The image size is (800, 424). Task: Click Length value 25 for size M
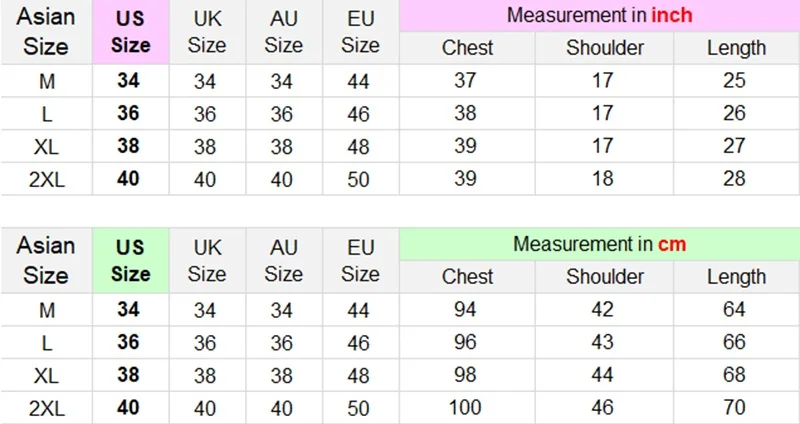pyautogui.click(x=735, y=81)
